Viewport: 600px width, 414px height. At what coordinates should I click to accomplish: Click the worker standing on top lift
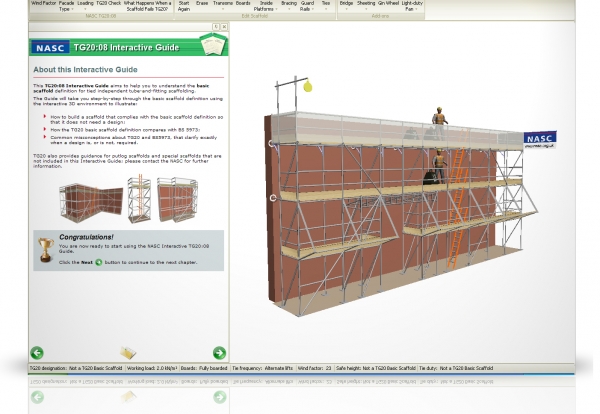pos(439,121)
